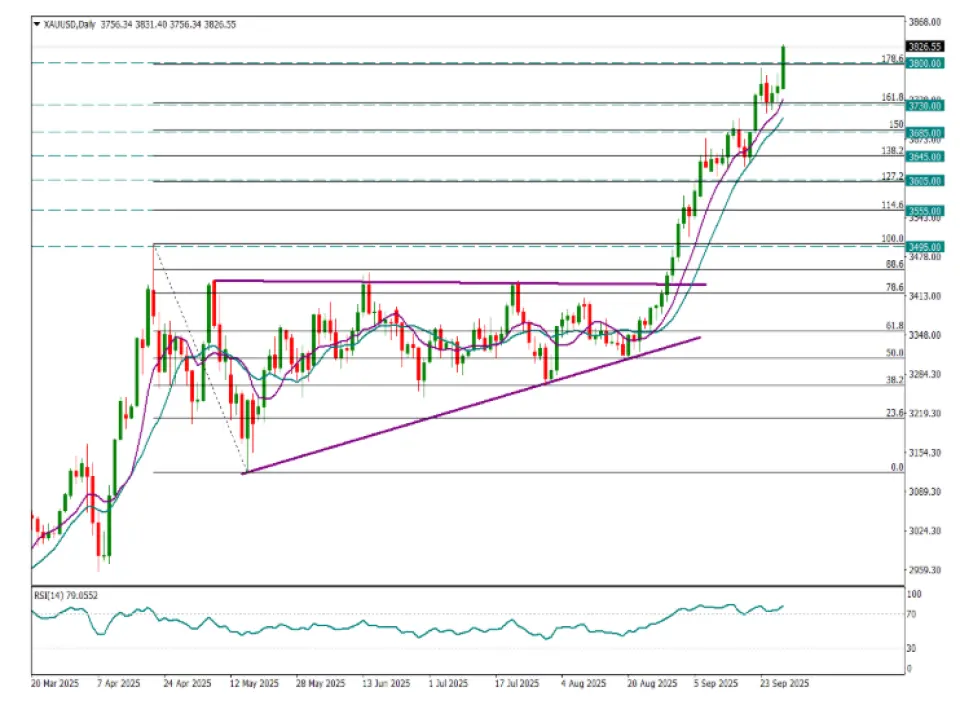Select the current price label 3826.55
960x705 pixels.
(x=924, y=46)
